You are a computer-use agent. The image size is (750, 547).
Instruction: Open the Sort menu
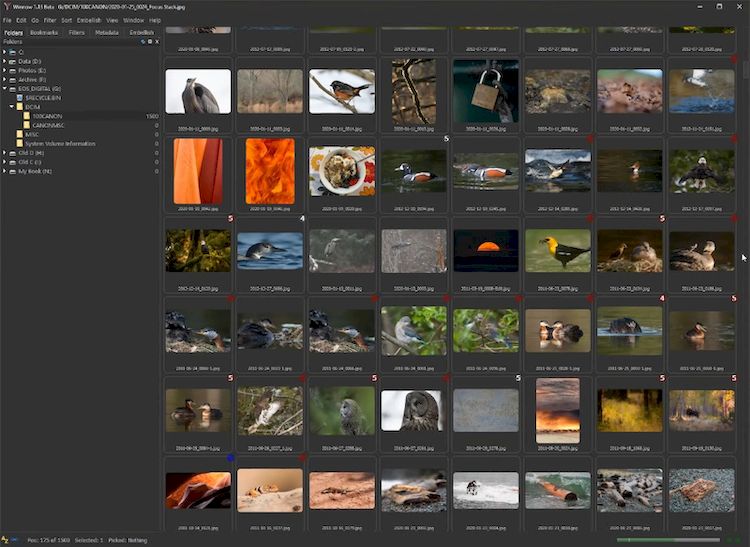coord(66,20)
